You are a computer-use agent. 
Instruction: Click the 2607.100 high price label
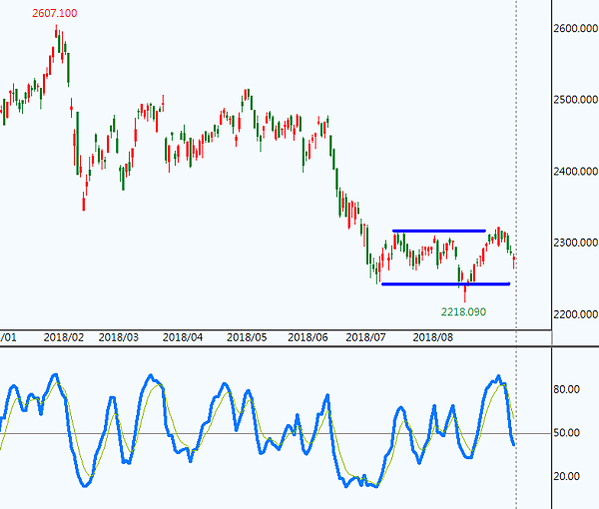(x=55, y=13)
